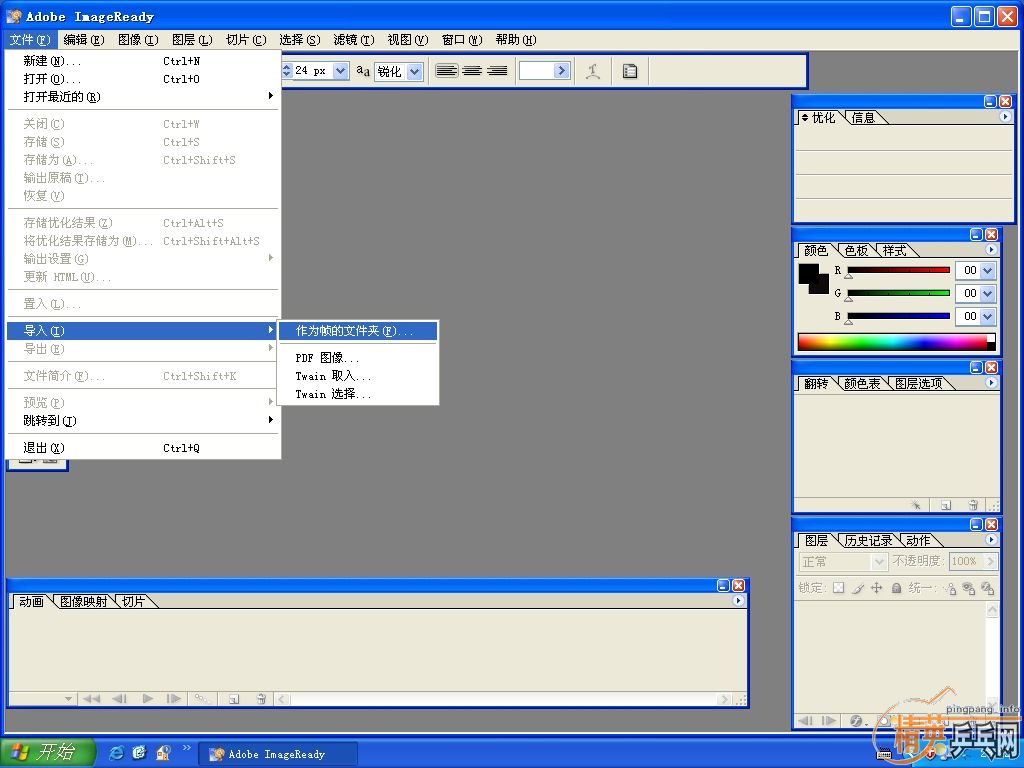Open the looping options dropdown in Animation panel
Viewport: 1024px width, 768px height.
point(69,699)
